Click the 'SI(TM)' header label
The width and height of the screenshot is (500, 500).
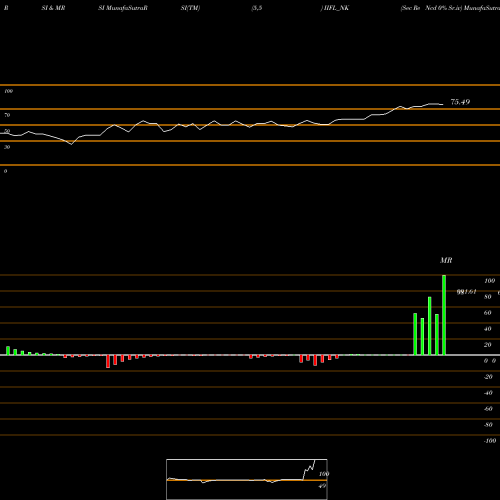(x=190, y=8)
